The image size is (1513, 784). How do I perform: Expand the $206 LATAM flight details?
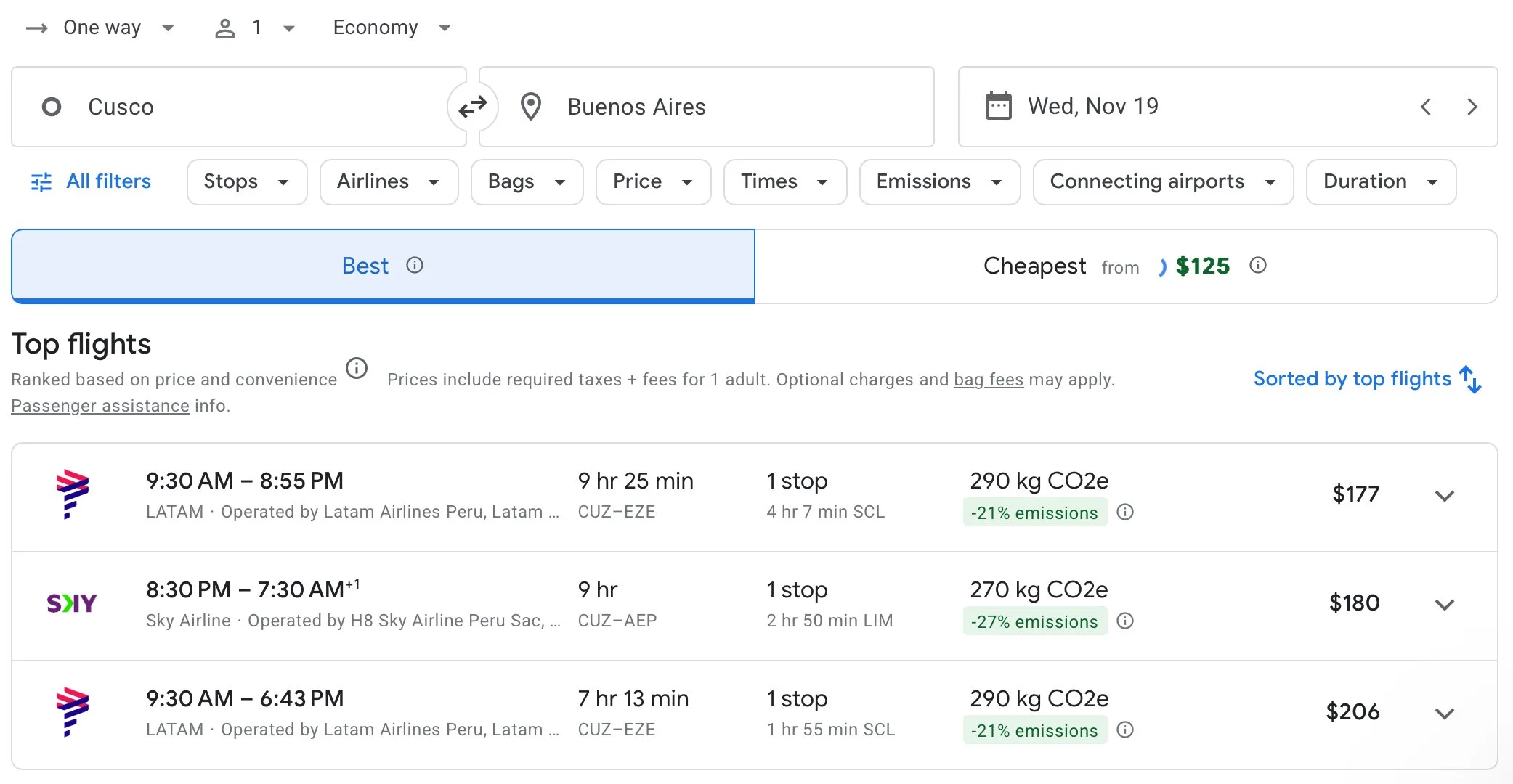[1444, 713]
